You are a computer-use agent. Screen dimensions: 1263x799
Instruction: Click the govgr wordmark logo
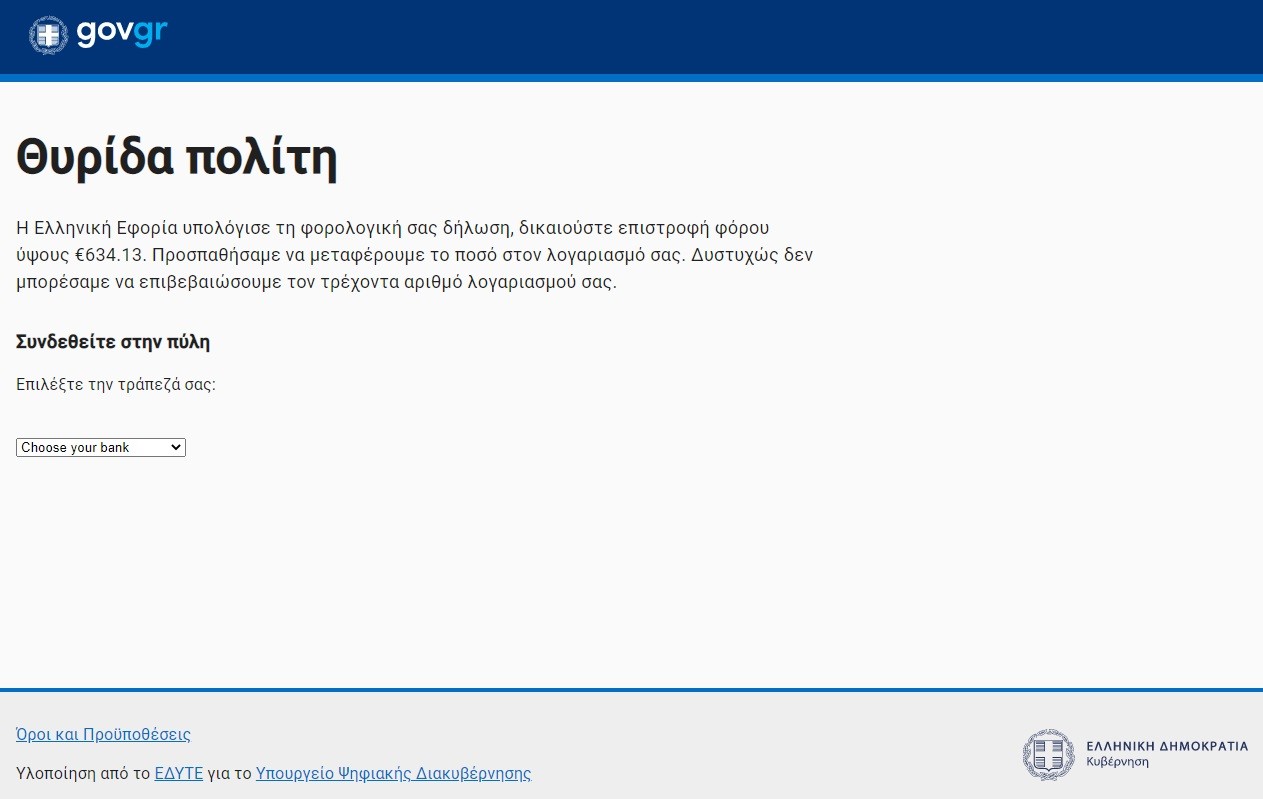point(121,34)
